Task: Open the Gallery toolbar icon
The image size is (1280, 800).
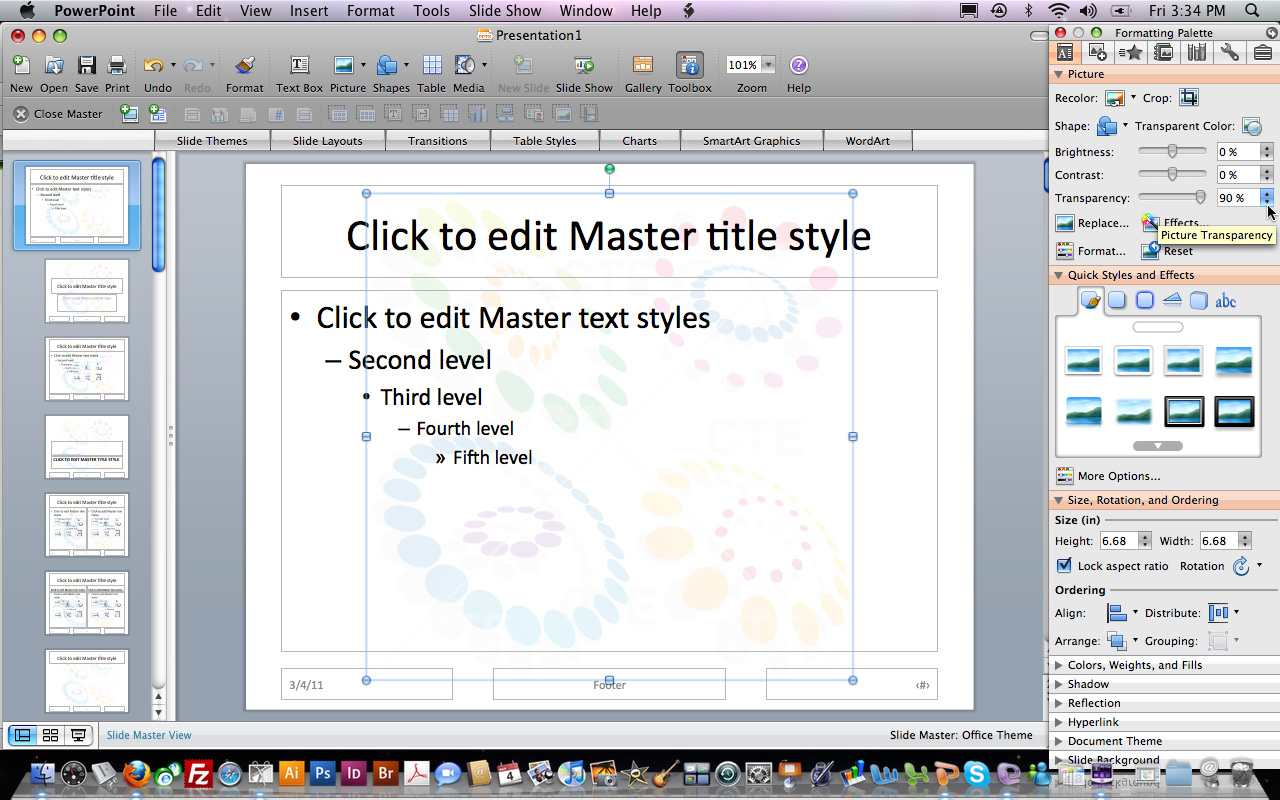Action: pos(643,66)
